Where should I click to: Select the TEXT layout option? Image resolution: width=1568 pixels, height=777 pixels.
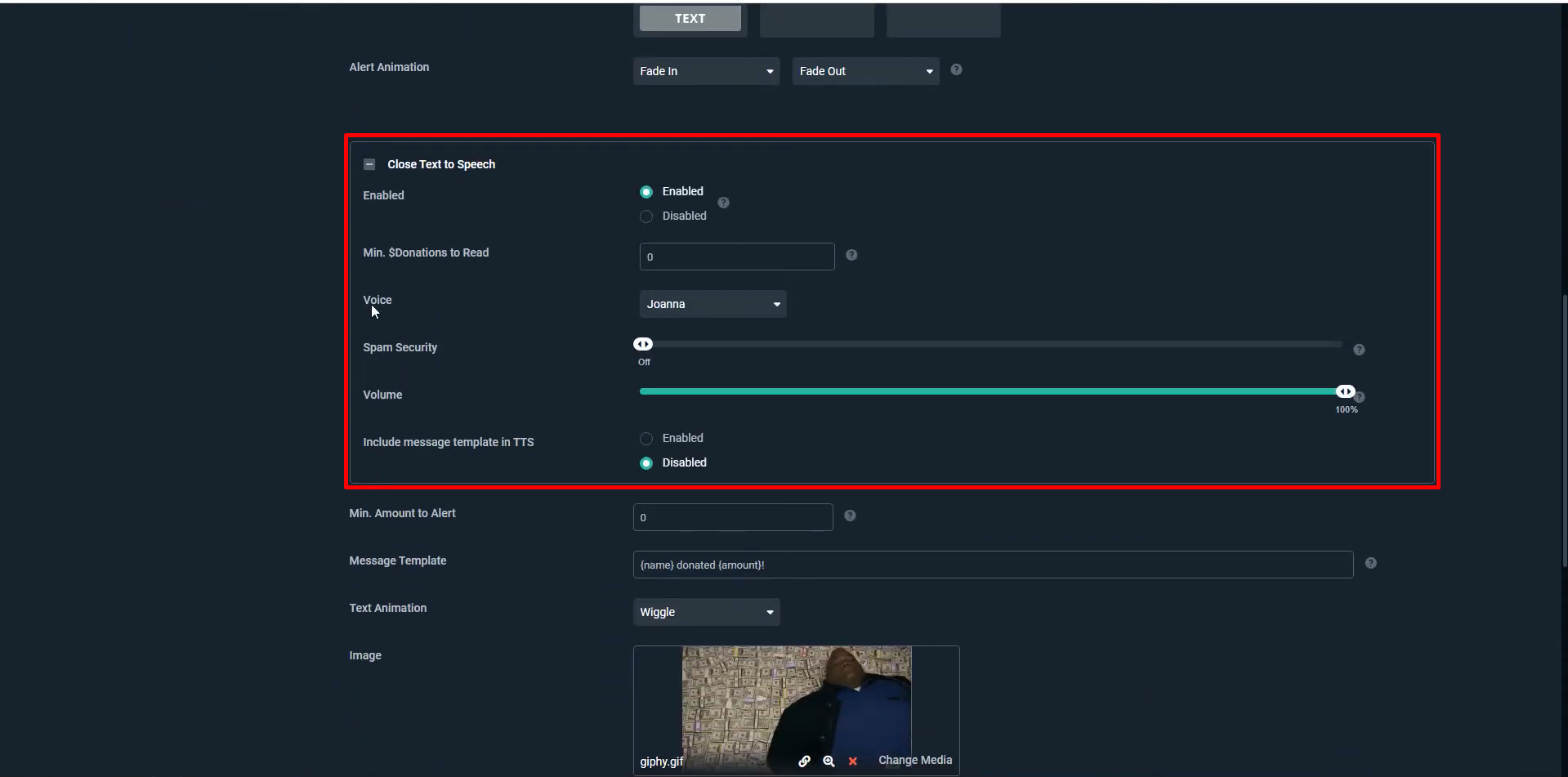[x=690, y=18]
